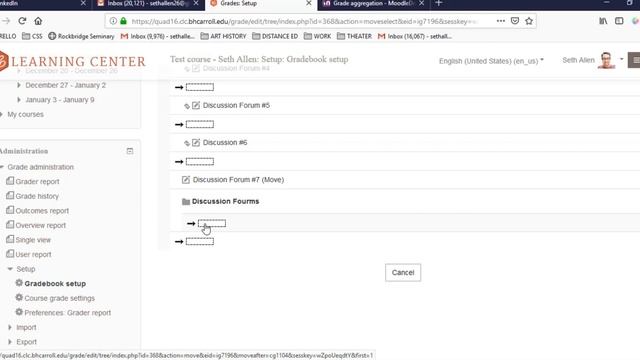The image size is (640, 360).
Task: Open a new browser tab
Action: [x=439, y=3]
